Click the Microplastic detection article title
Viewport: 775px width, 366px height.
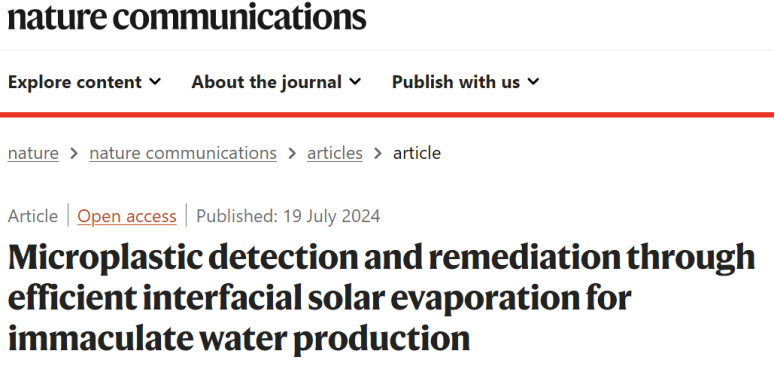[381, 298]
